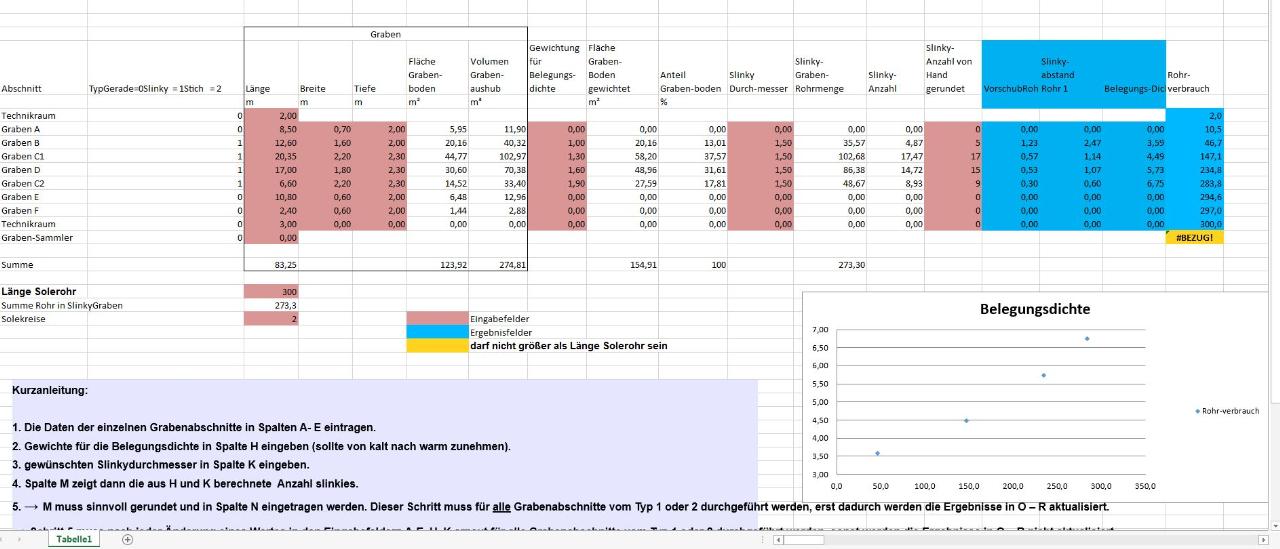Select Rohr-verbrauch cell 147,1
Viewport: 1280px width, 549px height.
(1196, 156)
